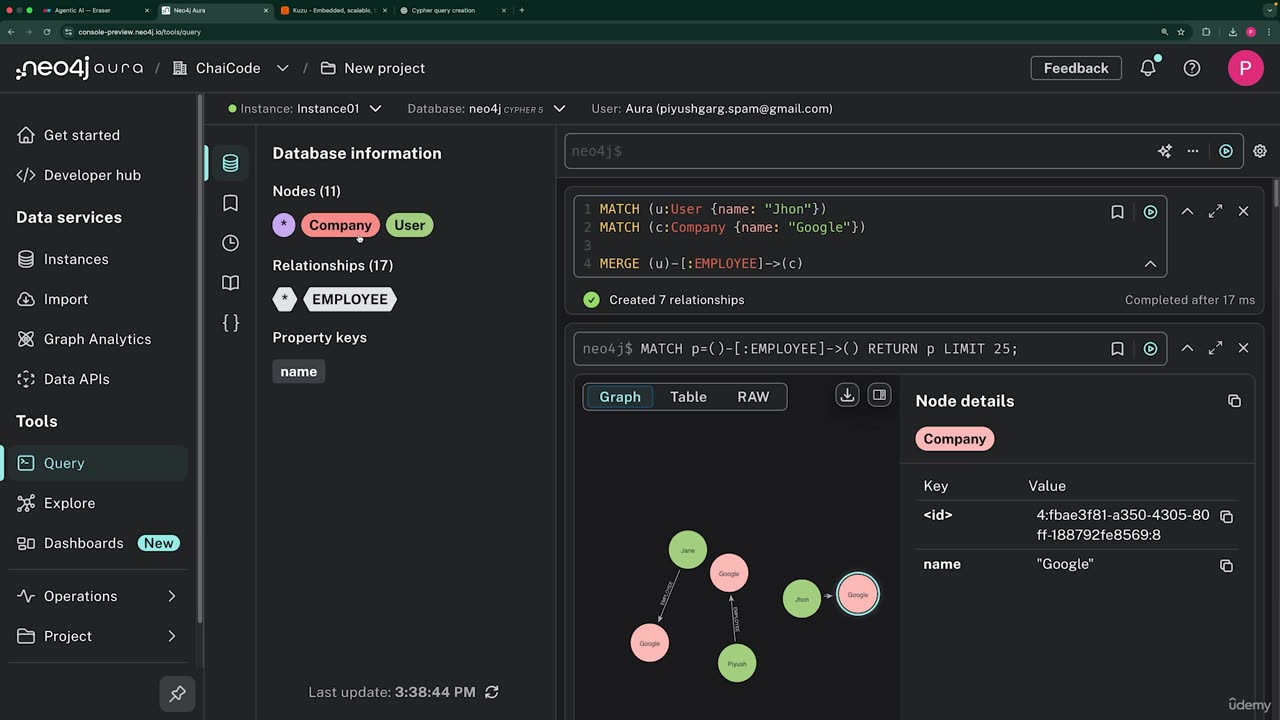
Task: Collapse the graph result frame
Action: pos(1187,349)
